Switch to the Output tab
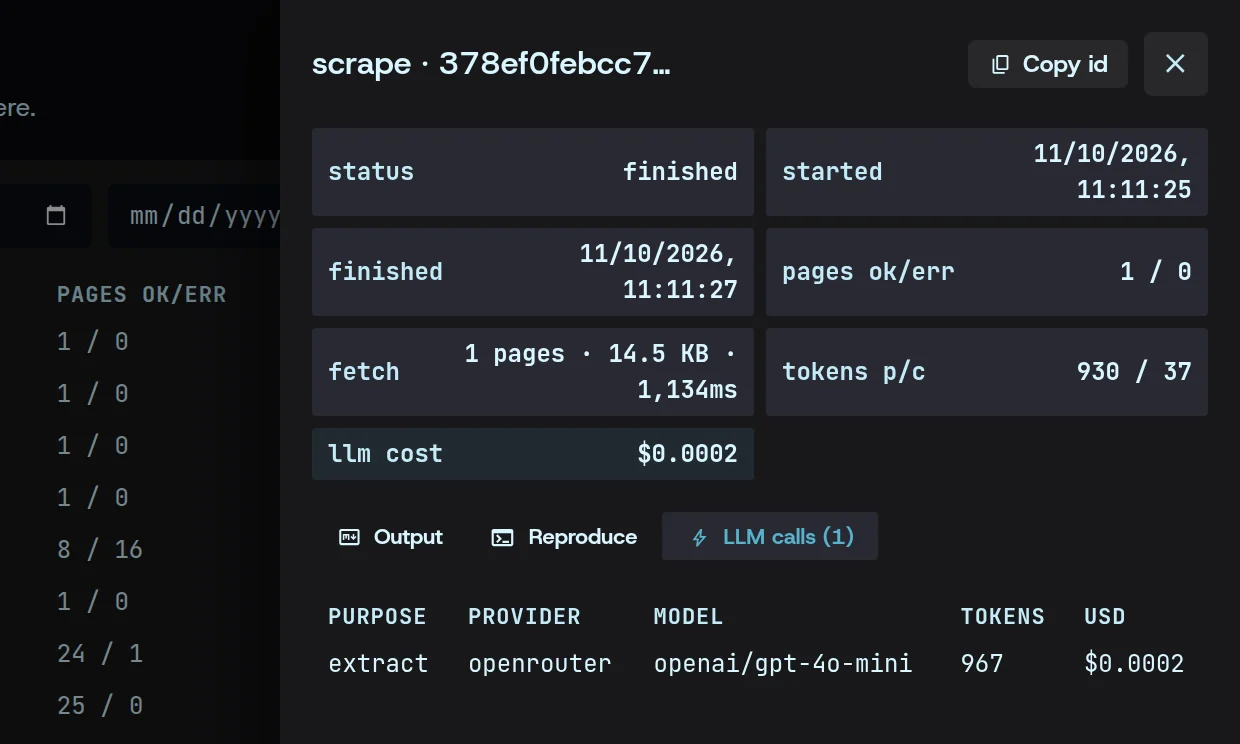Screen dimensions: 1240x744 click(x=391, y=537)
